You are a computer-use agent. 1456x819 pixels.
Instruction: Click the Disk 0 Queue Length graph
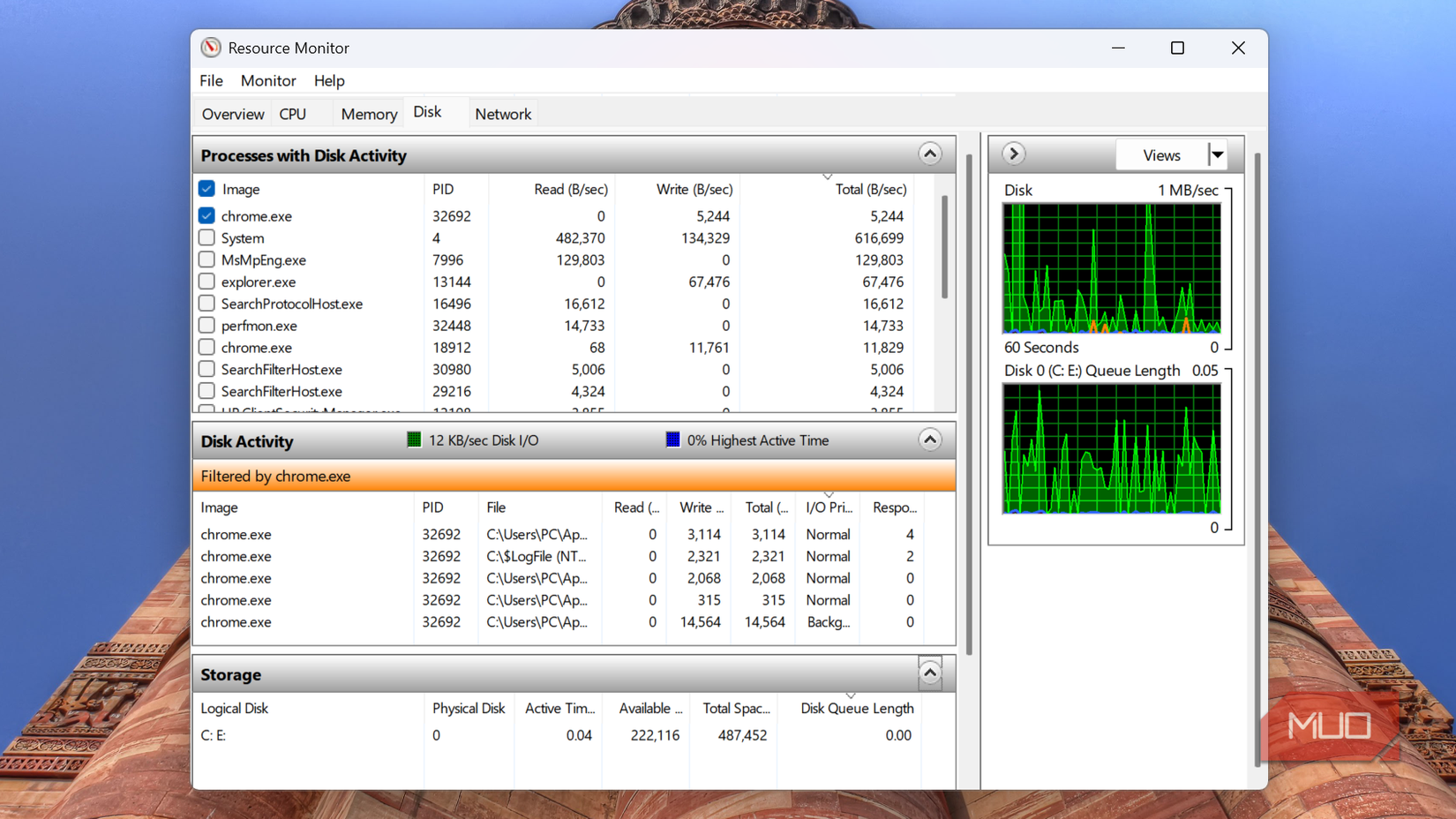(1111, 448)
